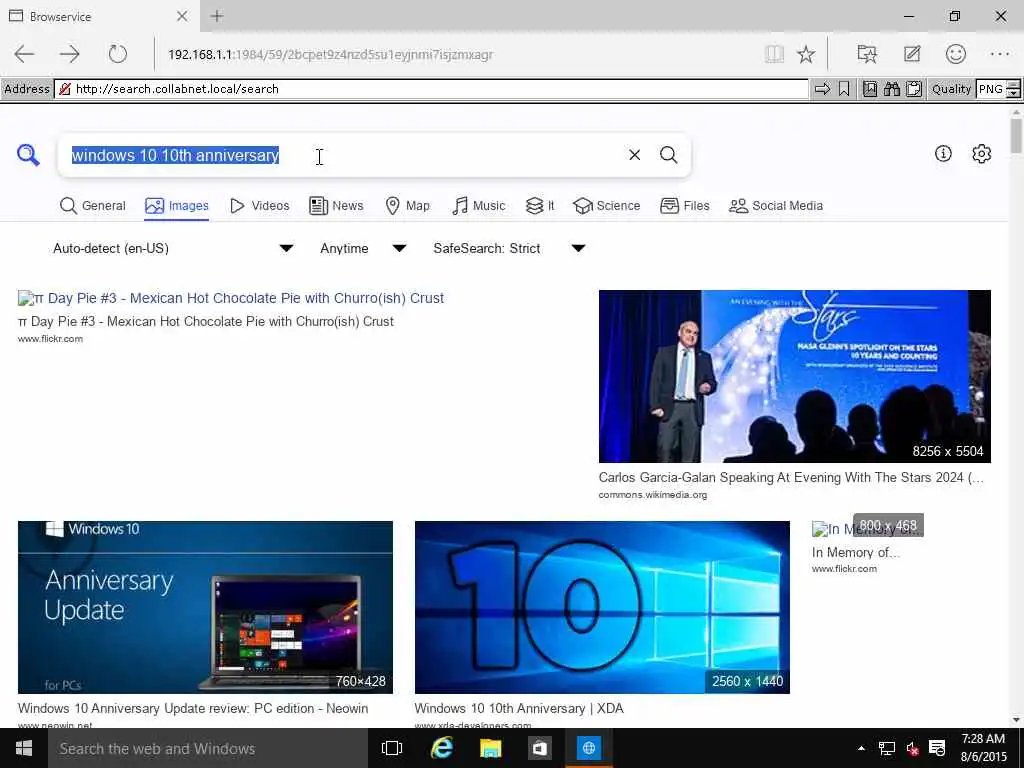Click the search query input field
The width and height of the screenshot is (1024, 768).
point(346,155)
